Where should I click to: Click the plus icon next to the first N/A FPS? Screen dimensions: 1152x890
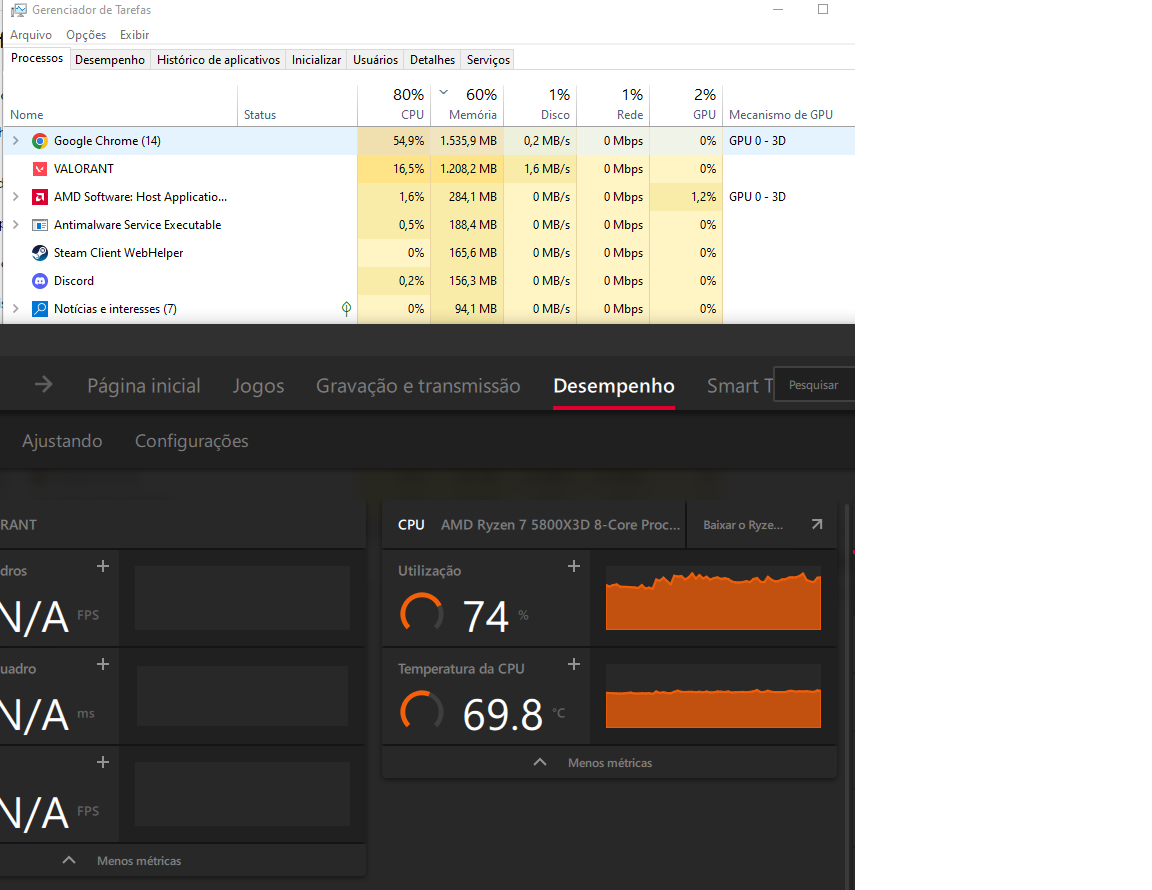click(103, 566)
